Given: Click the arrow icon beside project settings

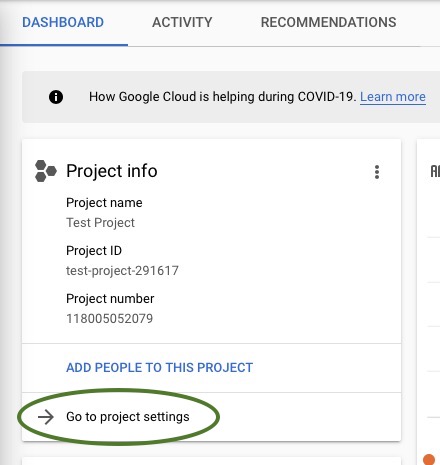Looking at the screenshot, I should pos(46,417).
